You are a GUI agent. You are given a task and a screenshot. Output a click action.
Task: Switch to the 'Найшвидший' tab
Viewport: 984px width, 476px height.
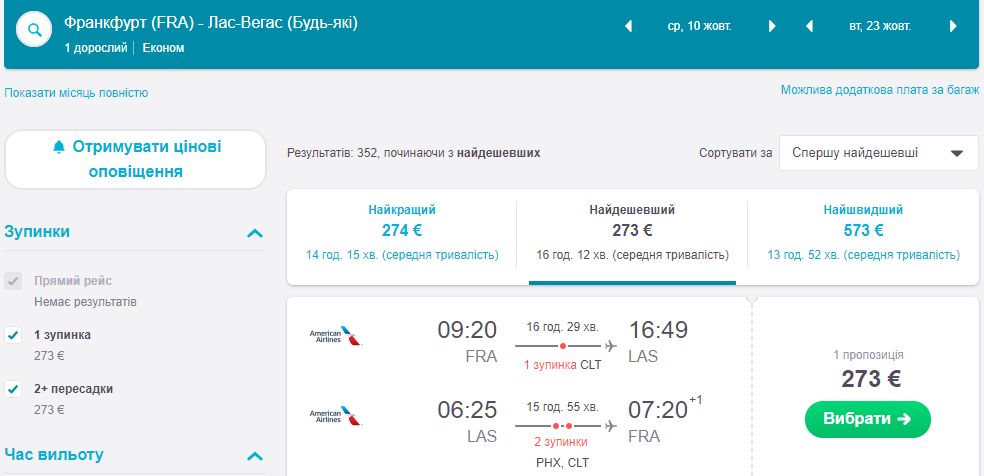(x=863, y=232)
